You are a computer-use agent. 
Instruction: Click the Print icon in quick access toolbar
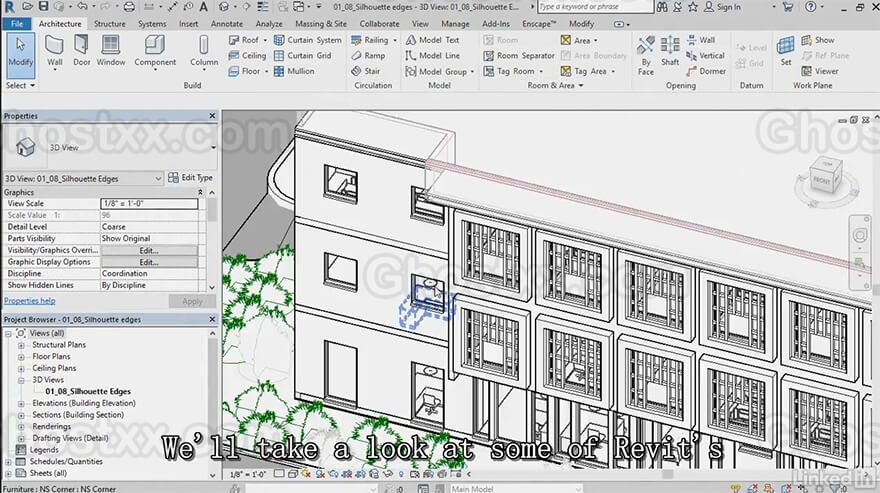[x=129, y=7]
